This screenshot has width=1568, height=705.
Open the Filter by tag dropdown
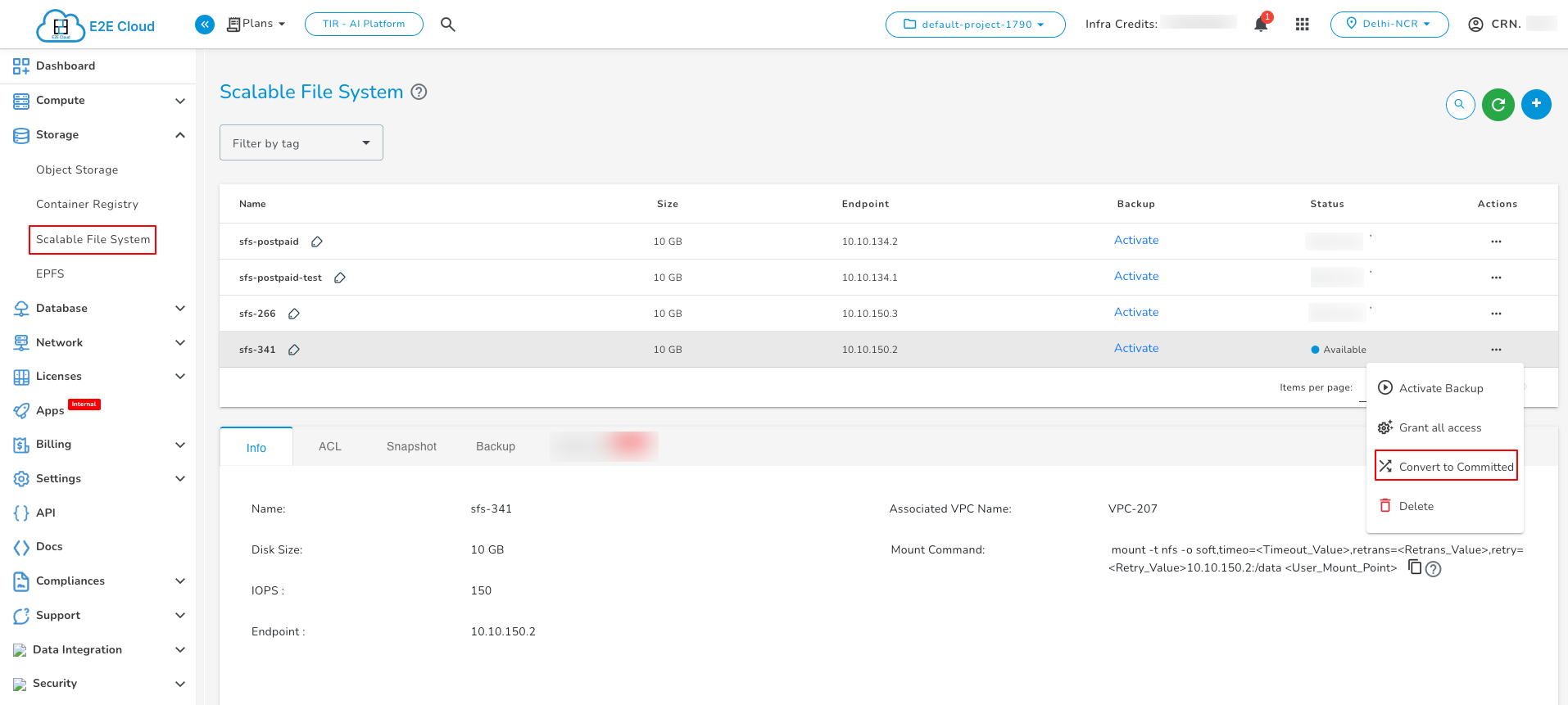[301, 143]
